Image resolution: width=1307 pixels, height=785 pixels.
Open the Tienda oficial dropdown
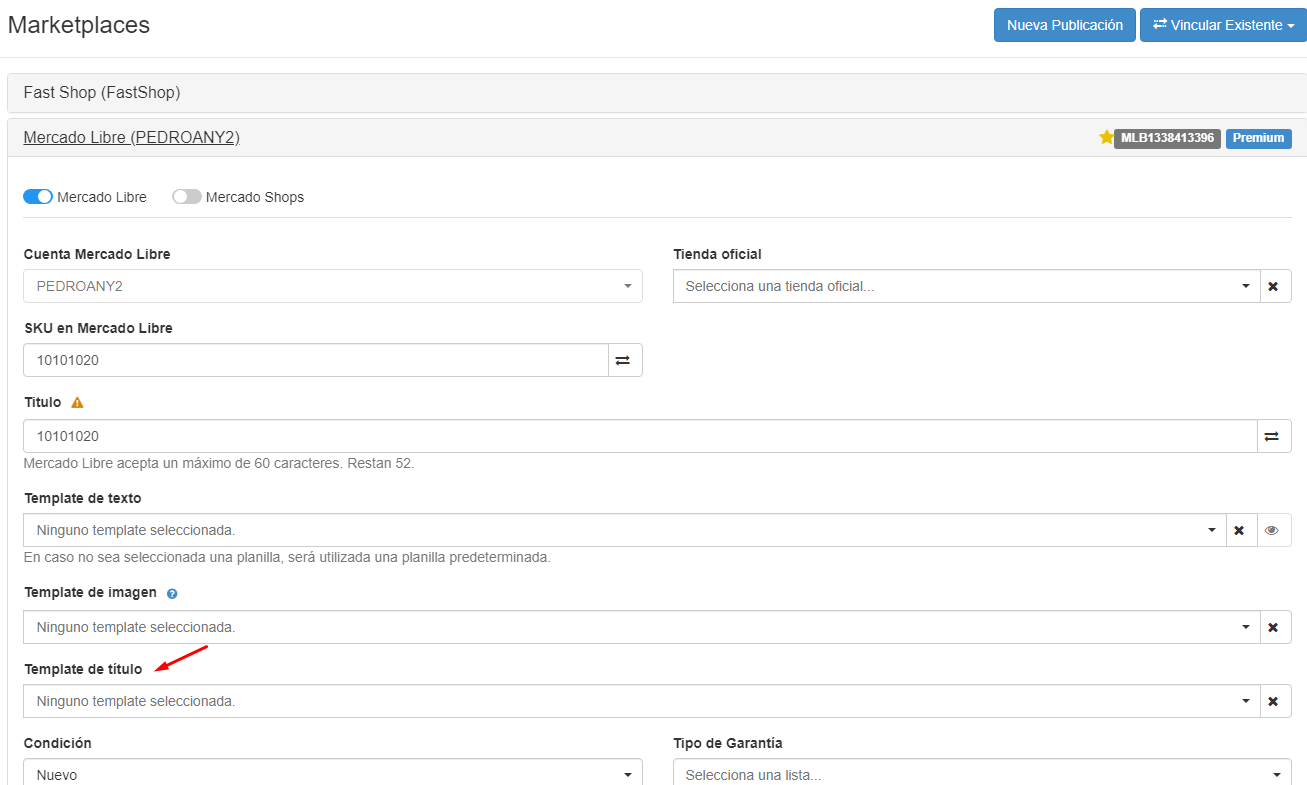[966, 286]
